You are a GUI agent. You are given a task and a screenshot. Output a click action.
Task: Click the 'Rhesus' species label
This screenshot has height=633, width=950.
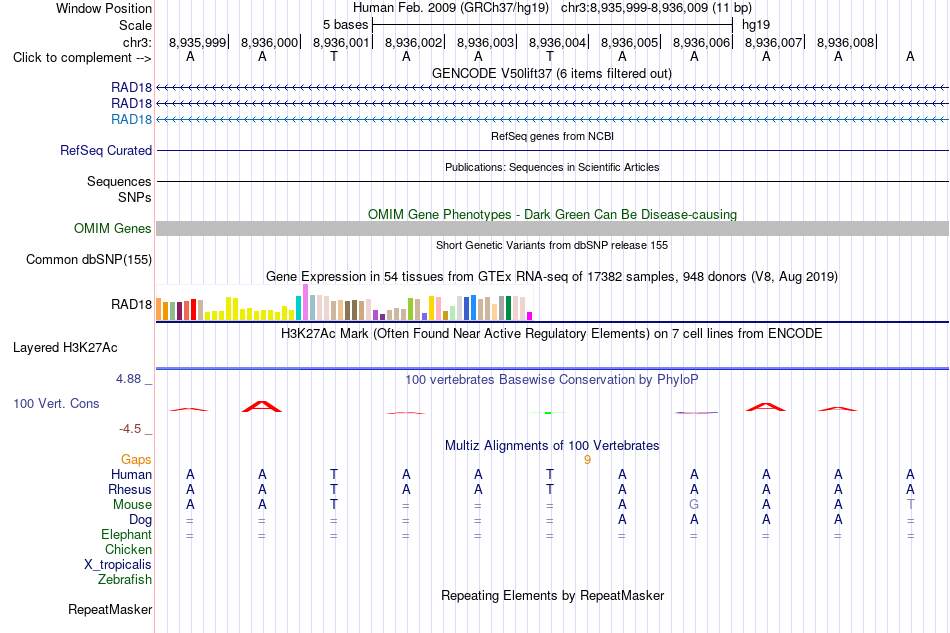[x=130, y=489]
